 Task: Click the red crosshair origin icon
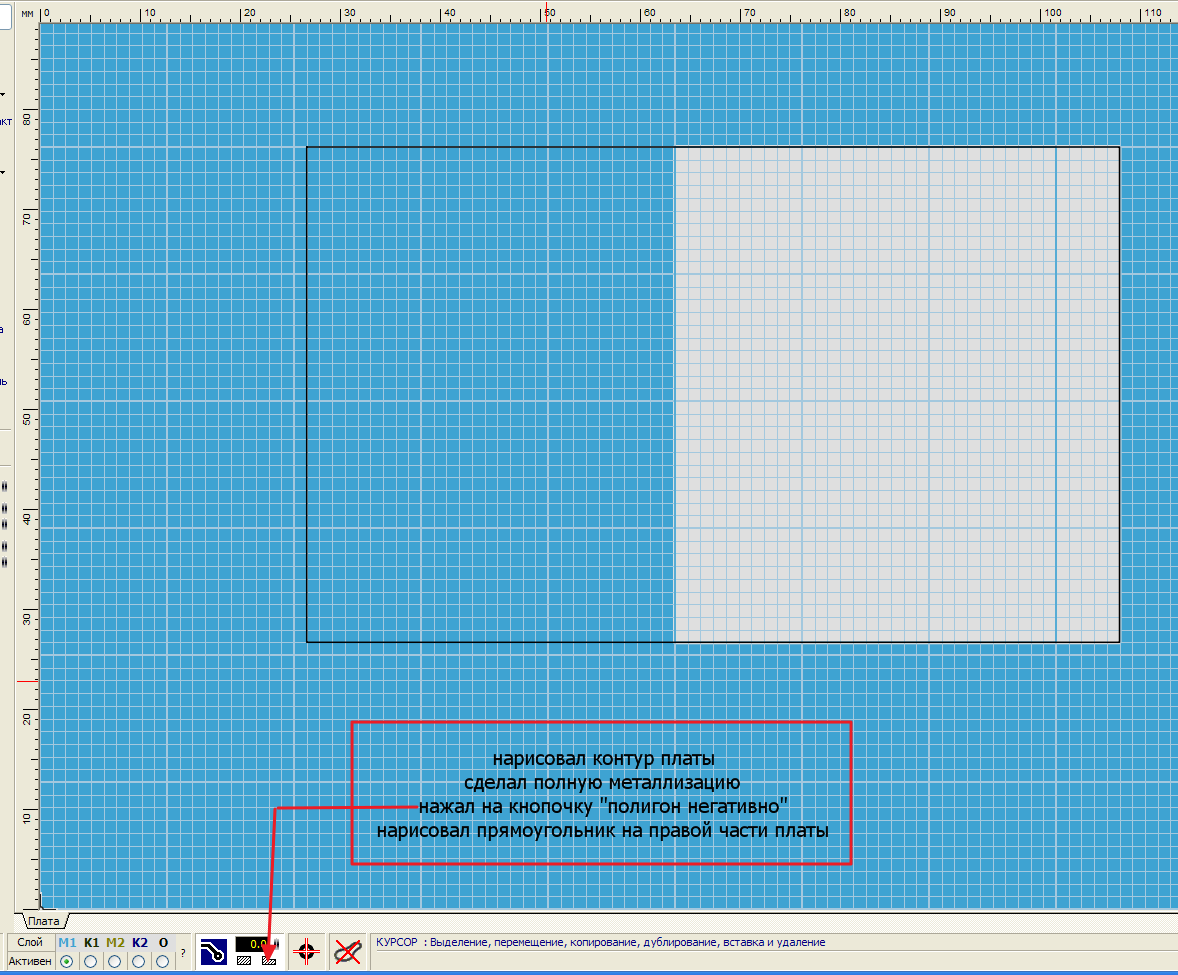pyautogui.click(x=307, y=952)
